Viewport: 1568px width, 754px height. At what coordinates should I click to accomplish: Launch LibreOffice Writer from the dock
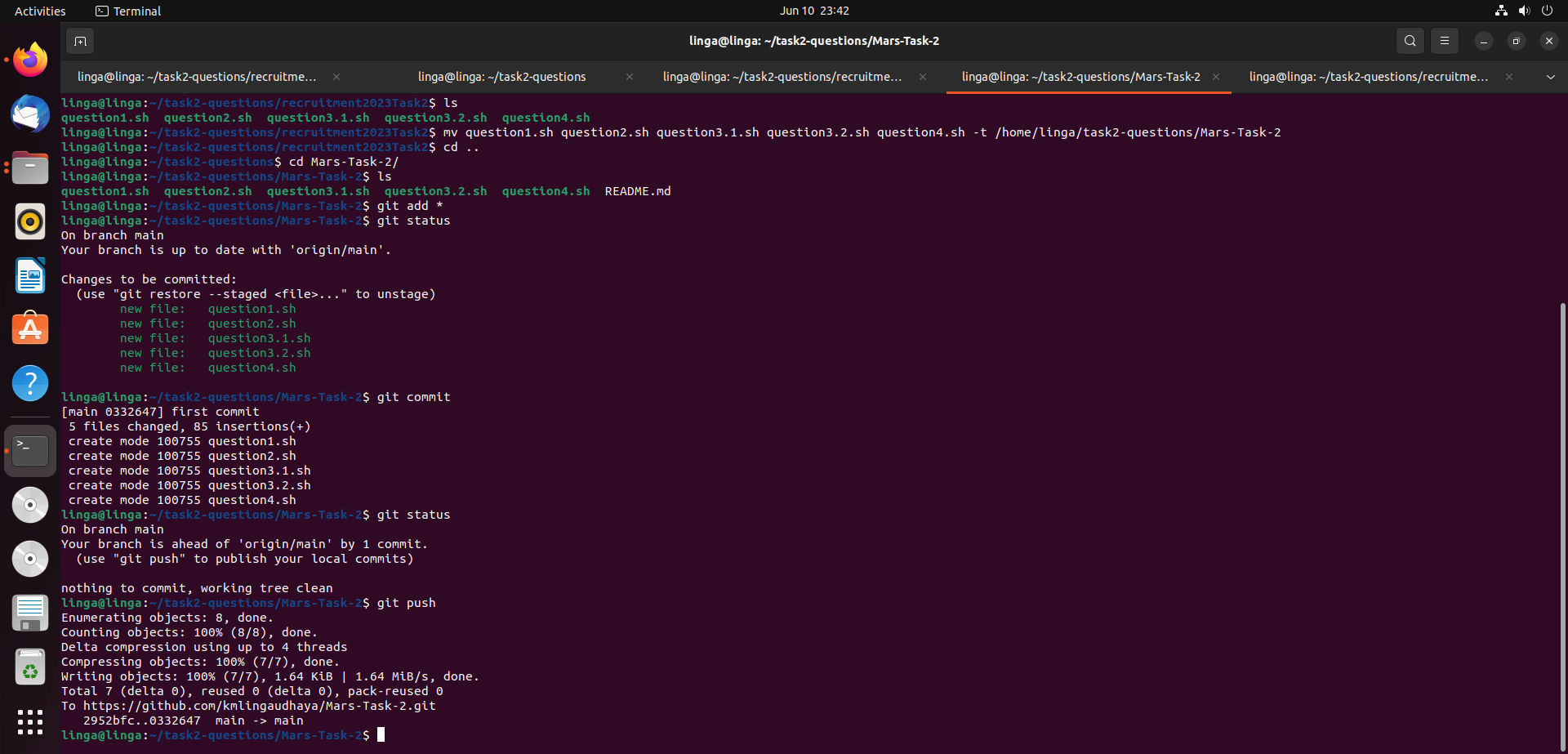click(x=30, y=275)
